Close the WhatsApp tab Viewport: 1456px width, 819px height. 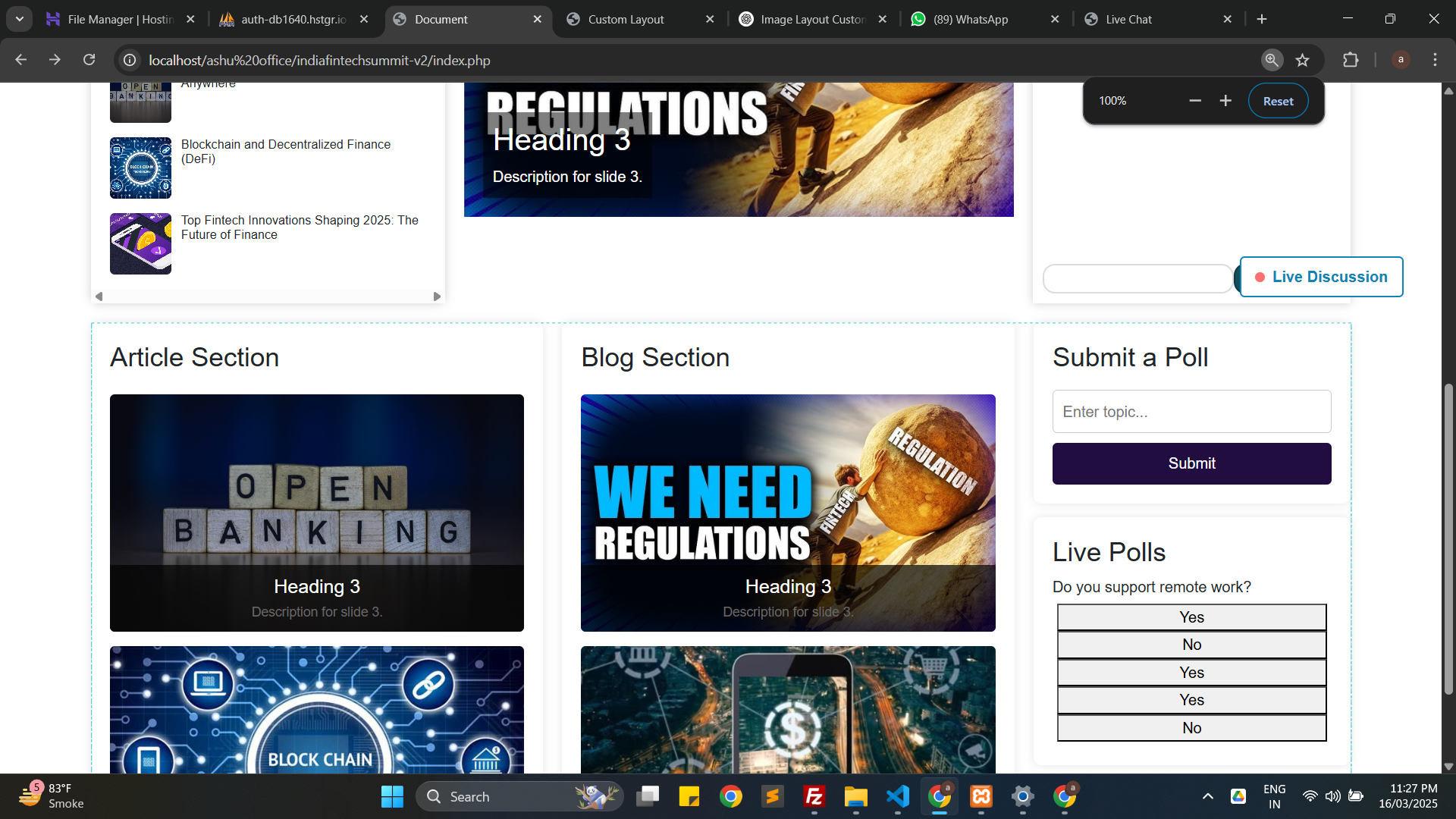pos(1055,19)
